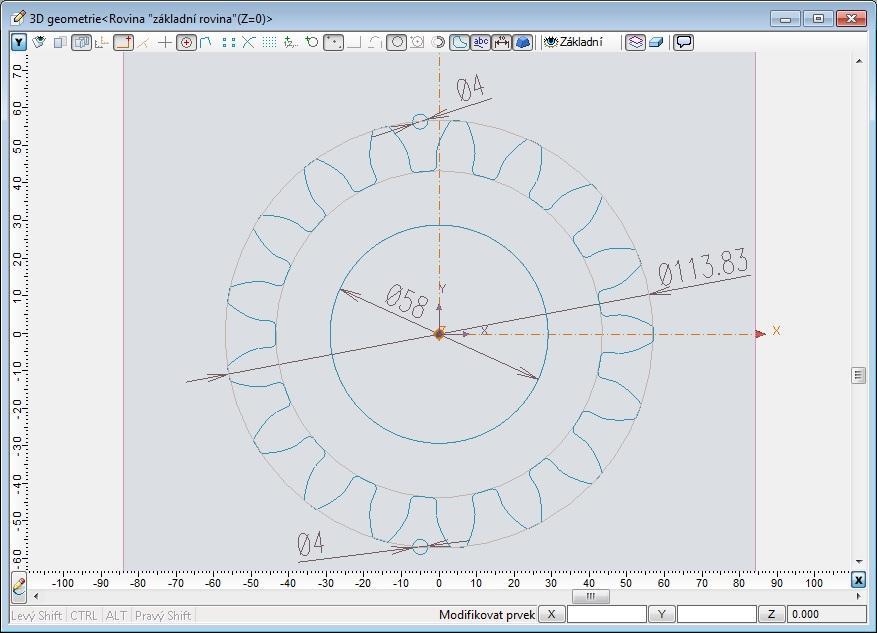Click the greyed arc fillet icon
The width and height of the screenshot is (877, 633).
click(x=375, y=42)
